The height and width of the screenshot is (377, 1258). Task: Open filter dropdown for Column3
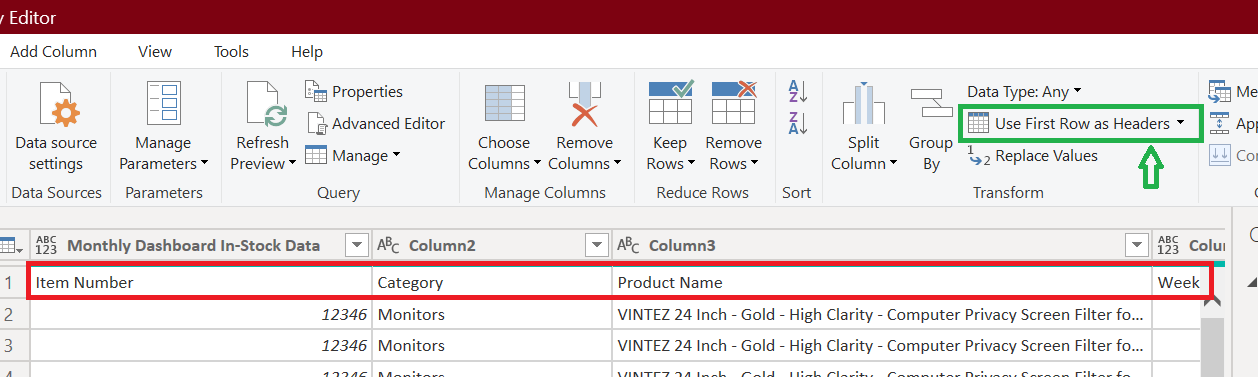[x=1136, y=246]
